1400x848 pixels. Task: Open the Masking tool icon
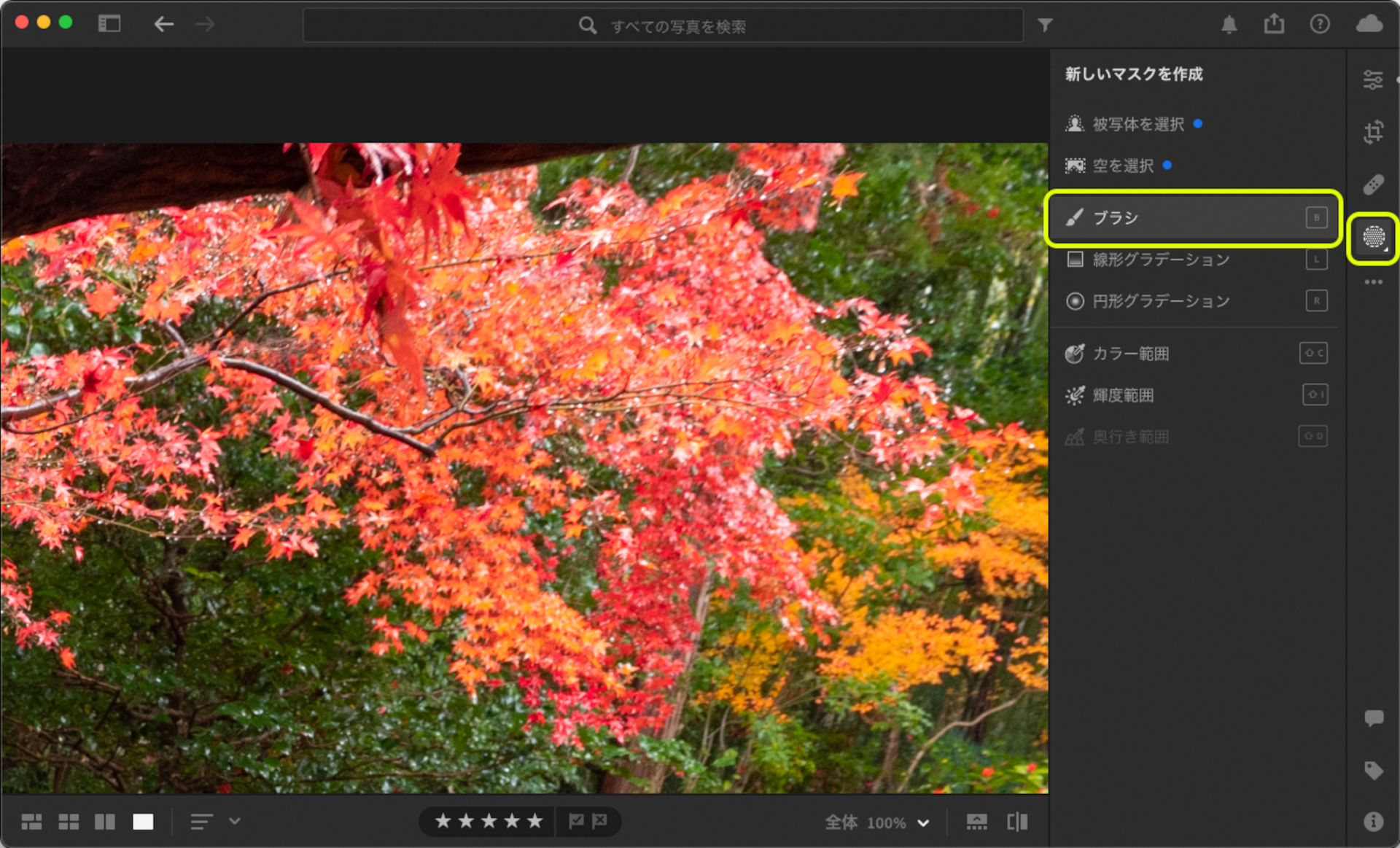[1373, 237]
